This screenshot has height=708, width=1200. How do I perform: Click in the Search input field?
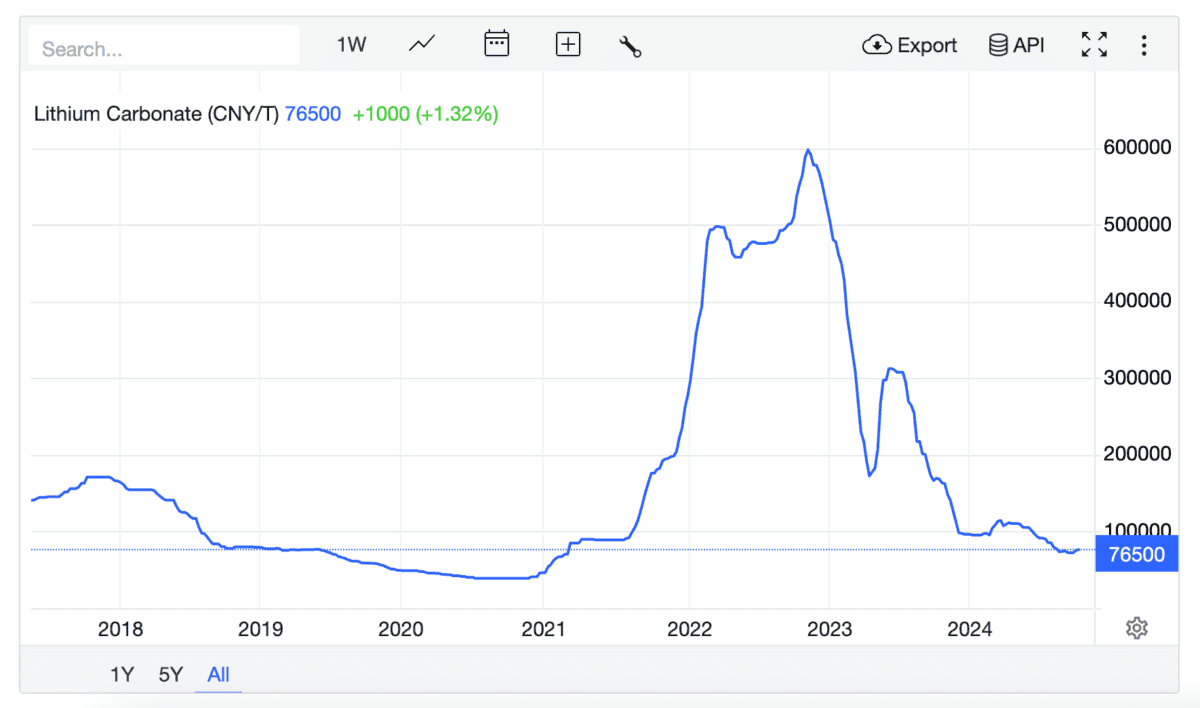coord(164,48)
